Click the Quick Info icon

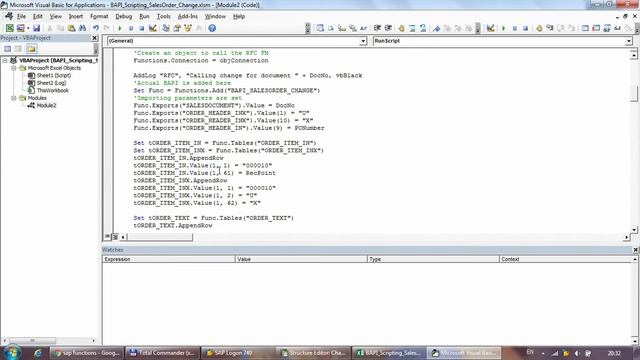(342, 28)
